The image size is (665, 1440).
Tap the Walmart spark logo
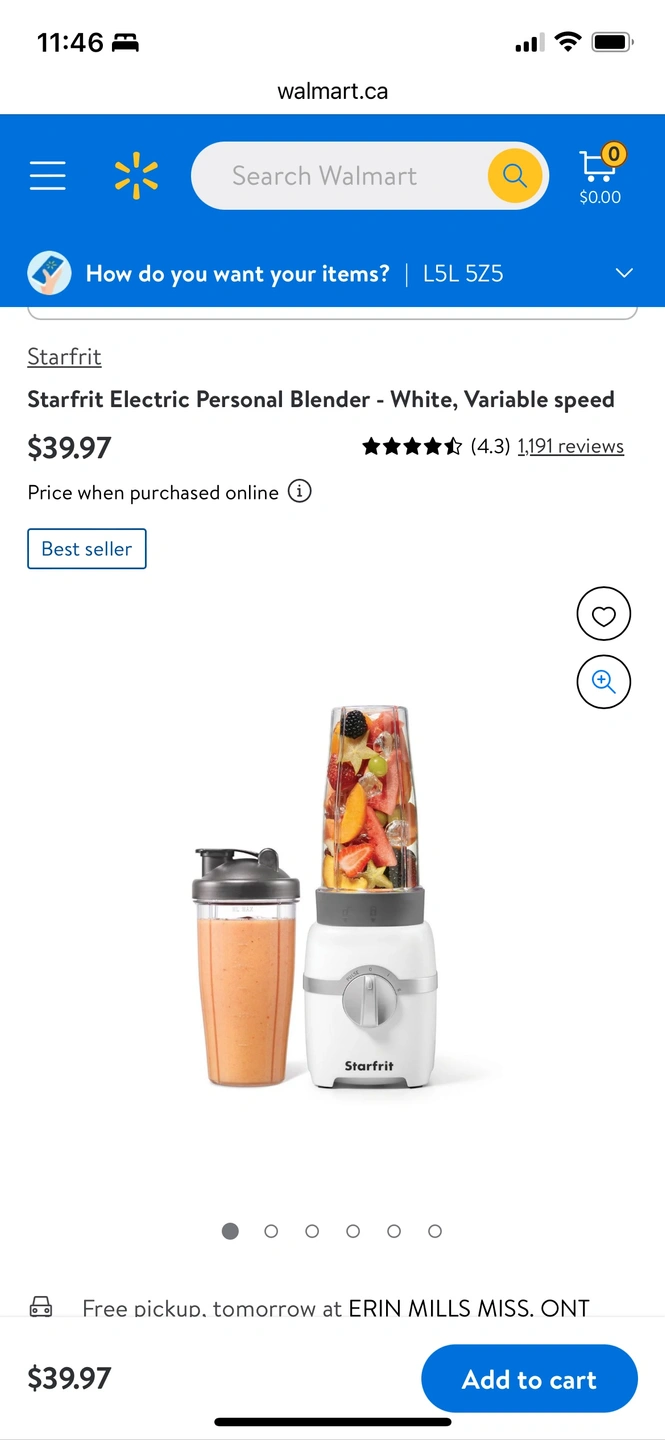(136, 176)
